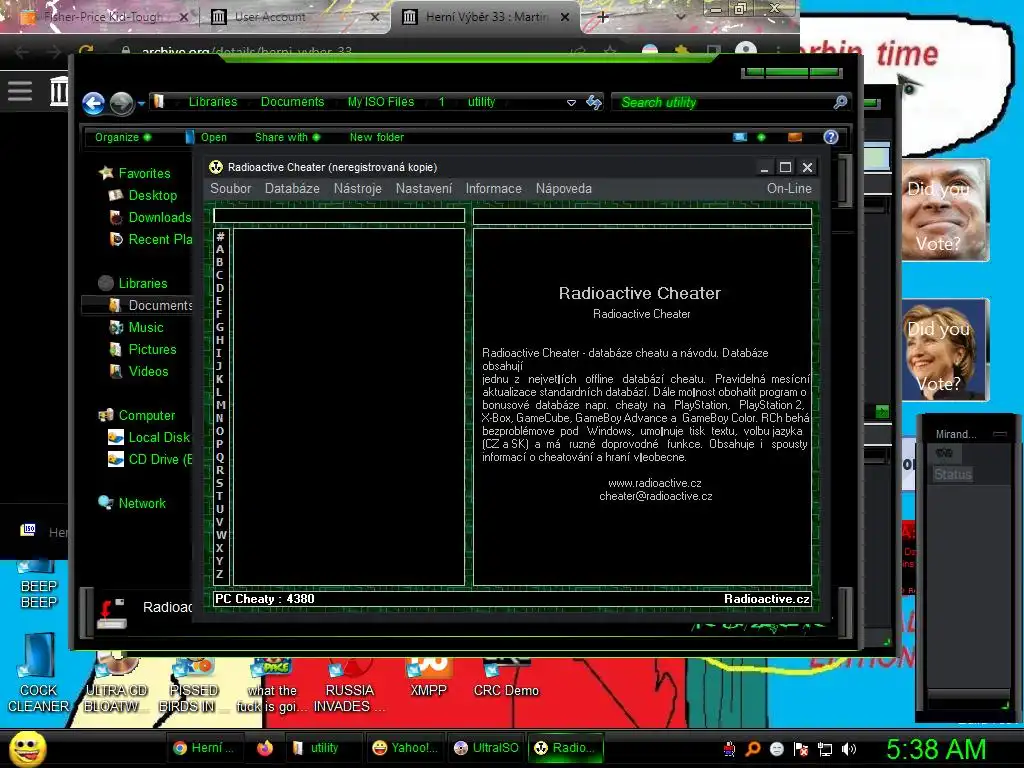The width and height of the screenshot is (1024, 768).
Task: Switch to Yahoo! taskbar button
Action: 404,748
